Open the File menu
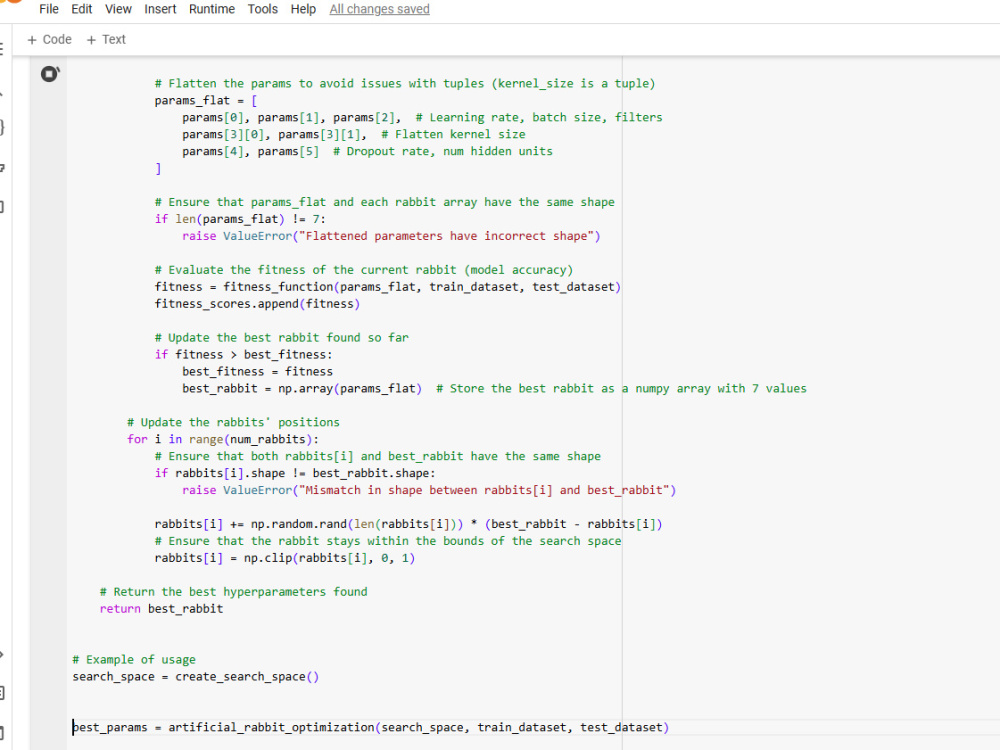The width and height of the screenshot is (1000, 750). coord(48,9)
